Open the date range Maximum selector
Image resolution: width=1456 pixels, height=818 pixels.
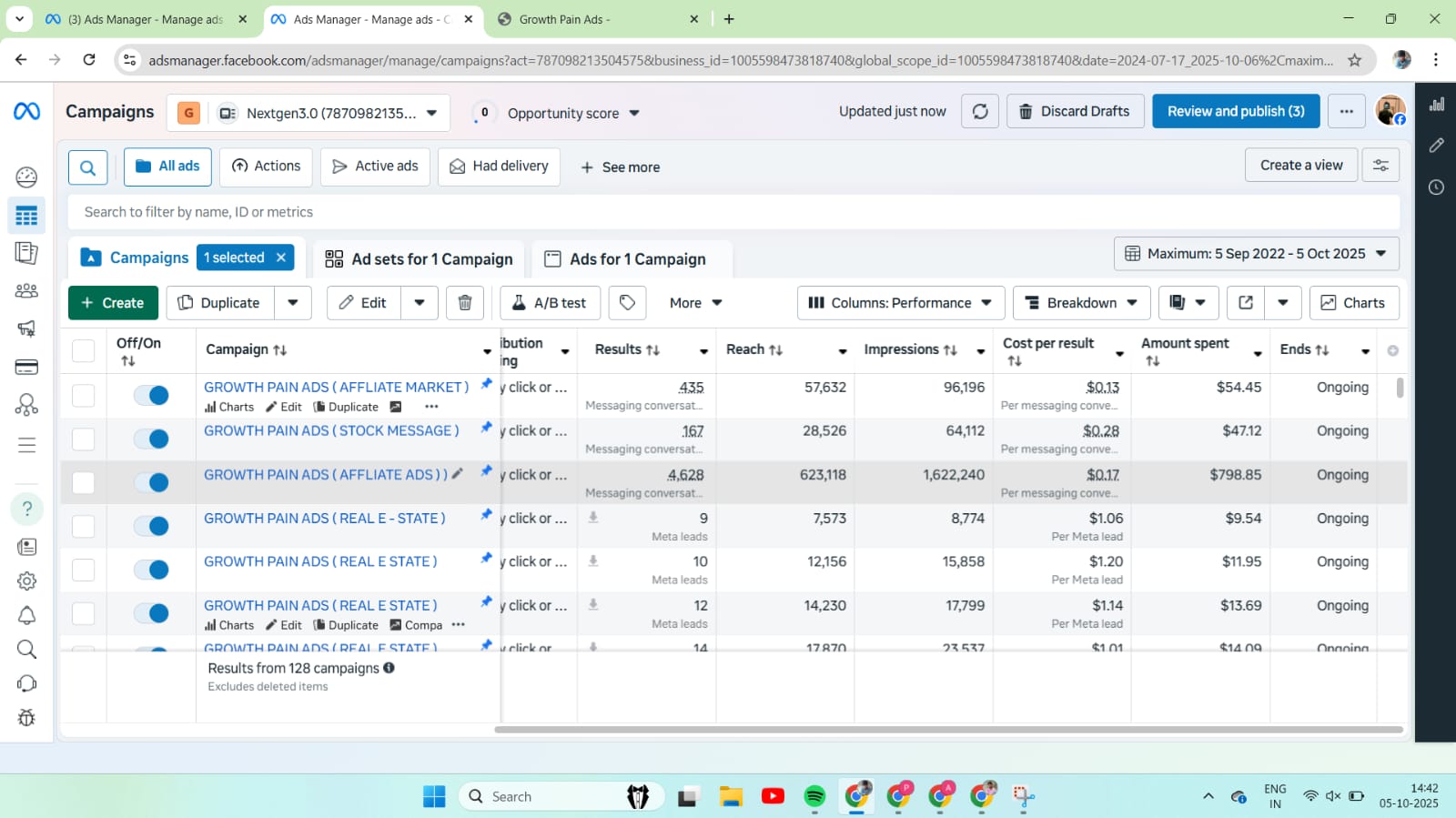[1256, 254]
